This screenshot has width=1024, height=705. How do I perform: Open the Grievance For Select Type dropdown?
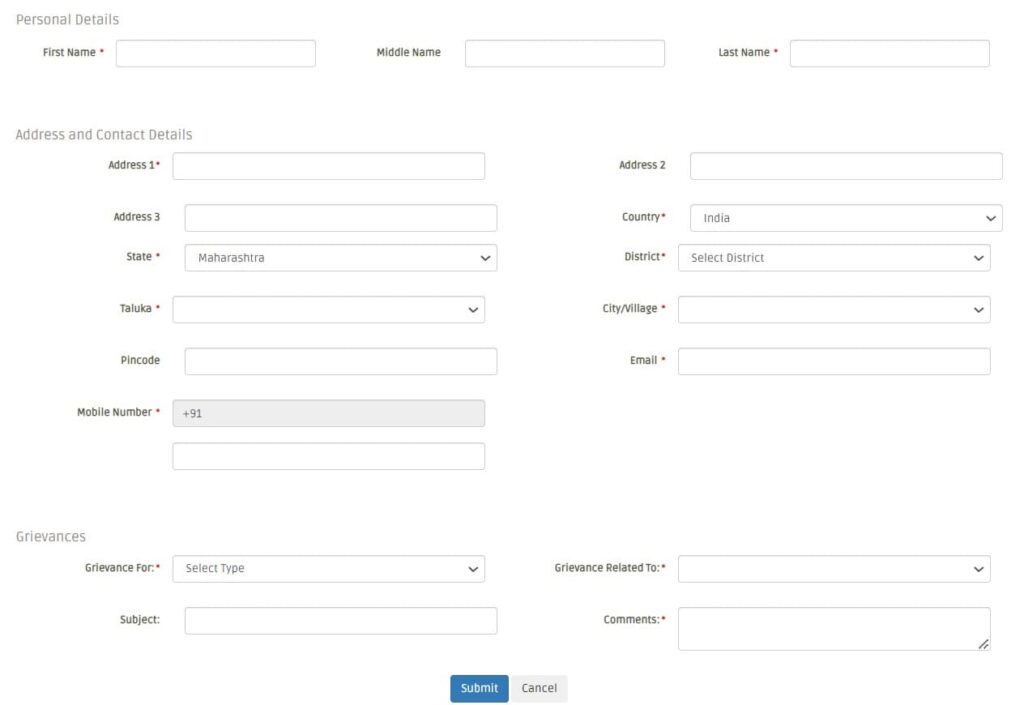coord(328,569)
